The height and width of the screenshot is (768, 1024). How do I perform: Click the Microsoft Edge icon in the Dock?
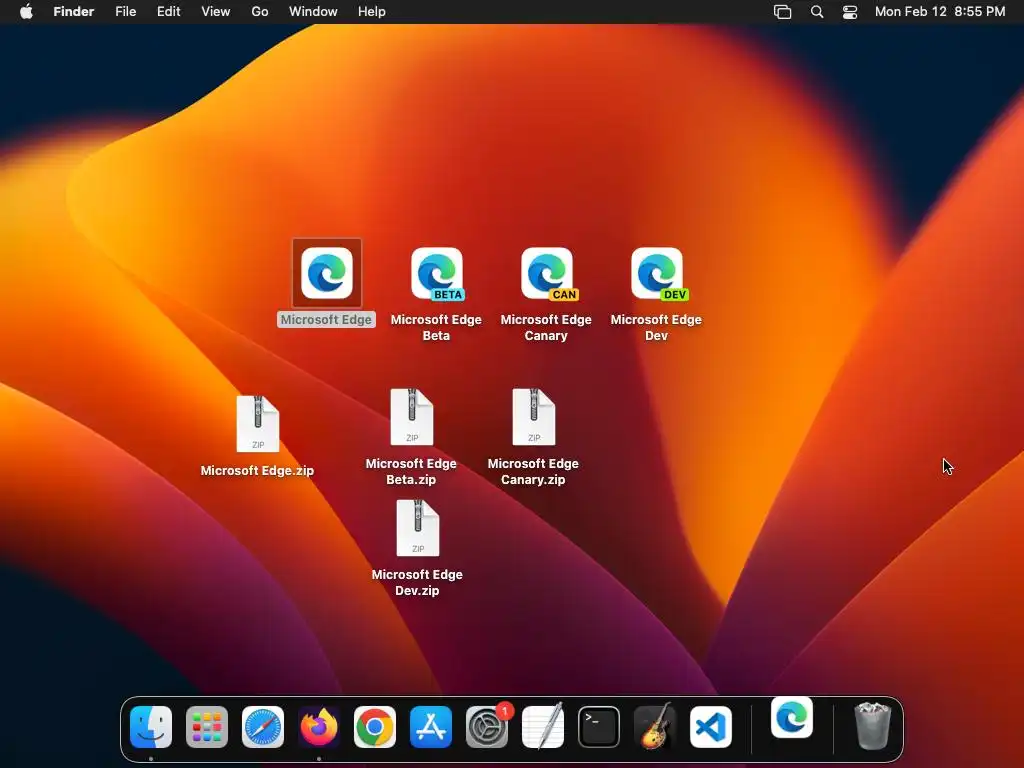[x=792, y=718]
